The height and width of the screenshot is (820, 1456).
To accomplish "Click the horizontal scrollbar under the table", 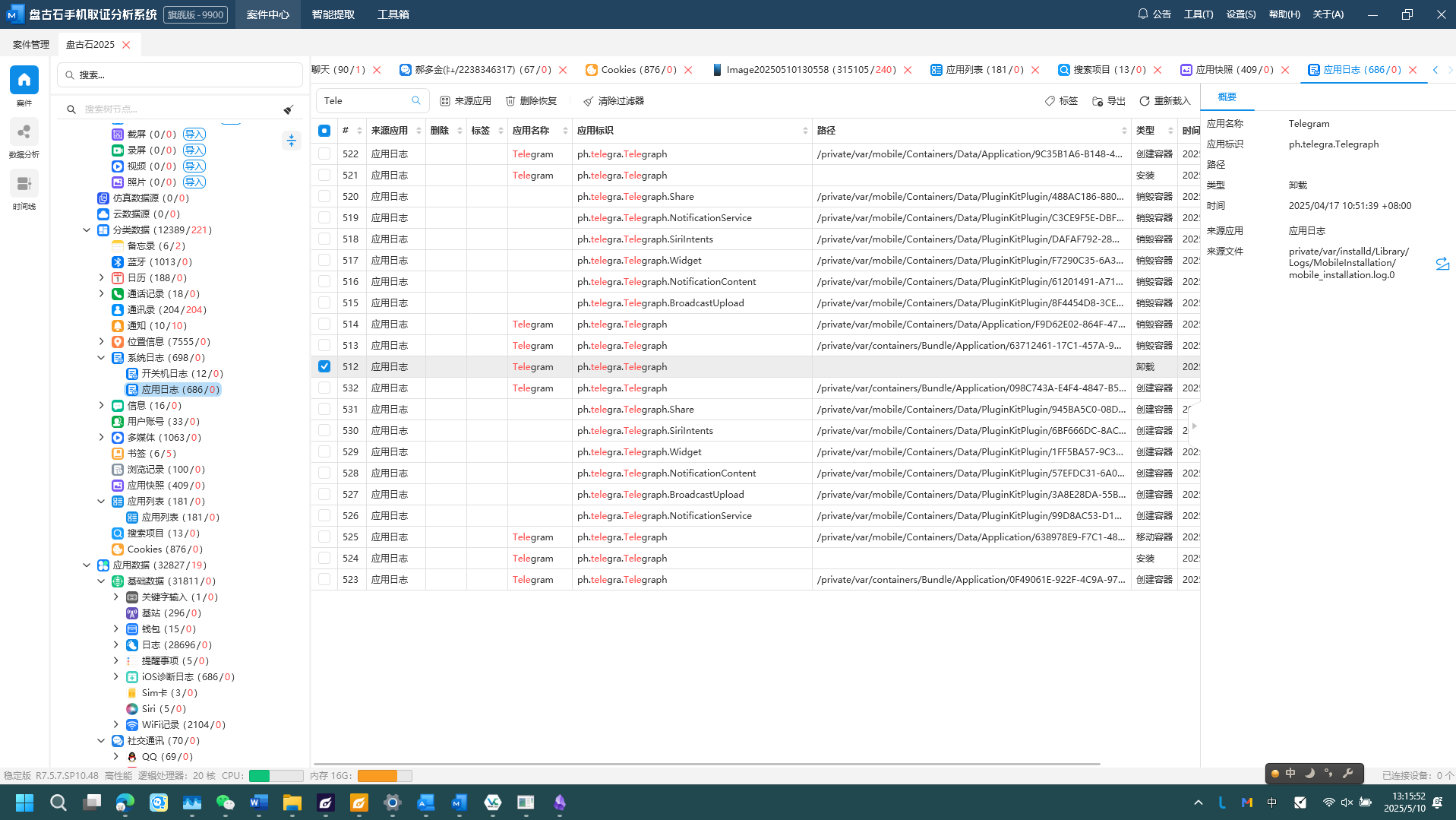I will (706, 764).
